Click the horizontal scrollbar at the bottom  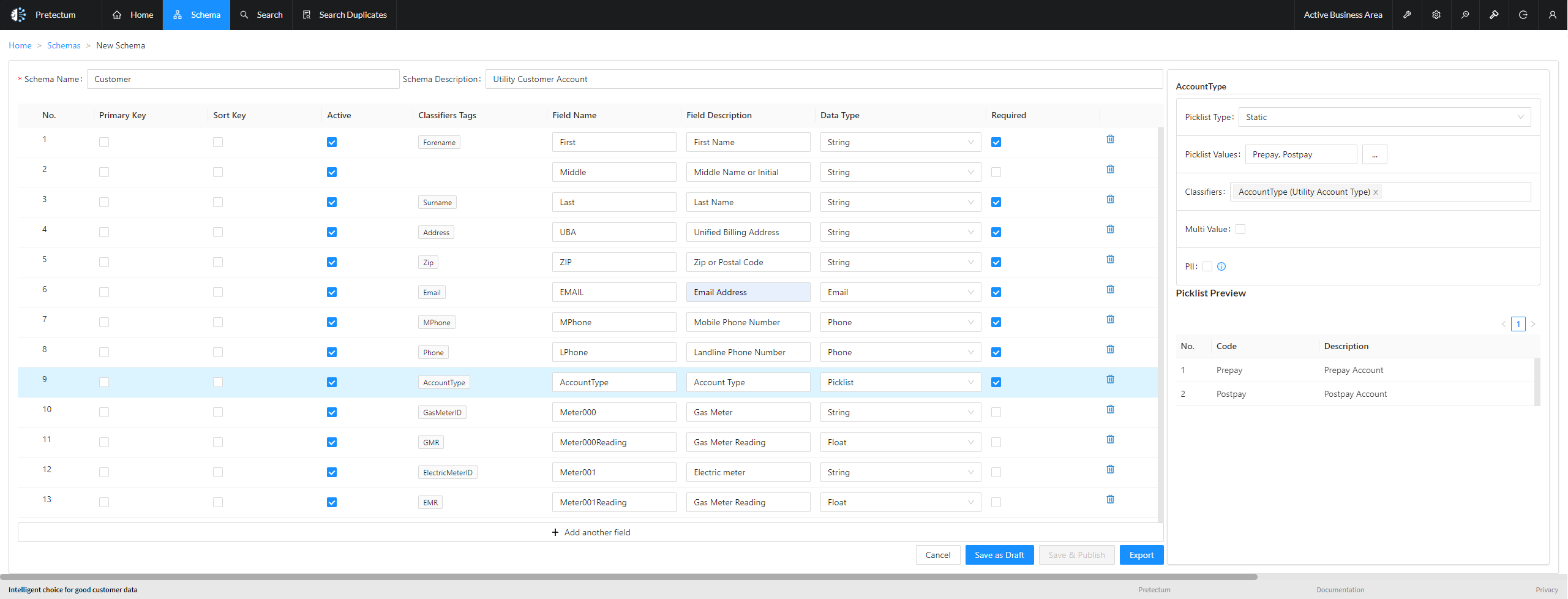(628, 577)
